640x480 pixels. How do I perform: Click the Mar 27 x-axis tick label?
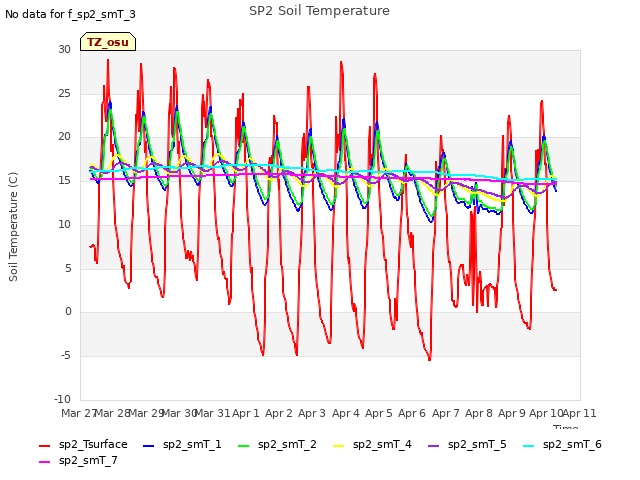[79, 413]
